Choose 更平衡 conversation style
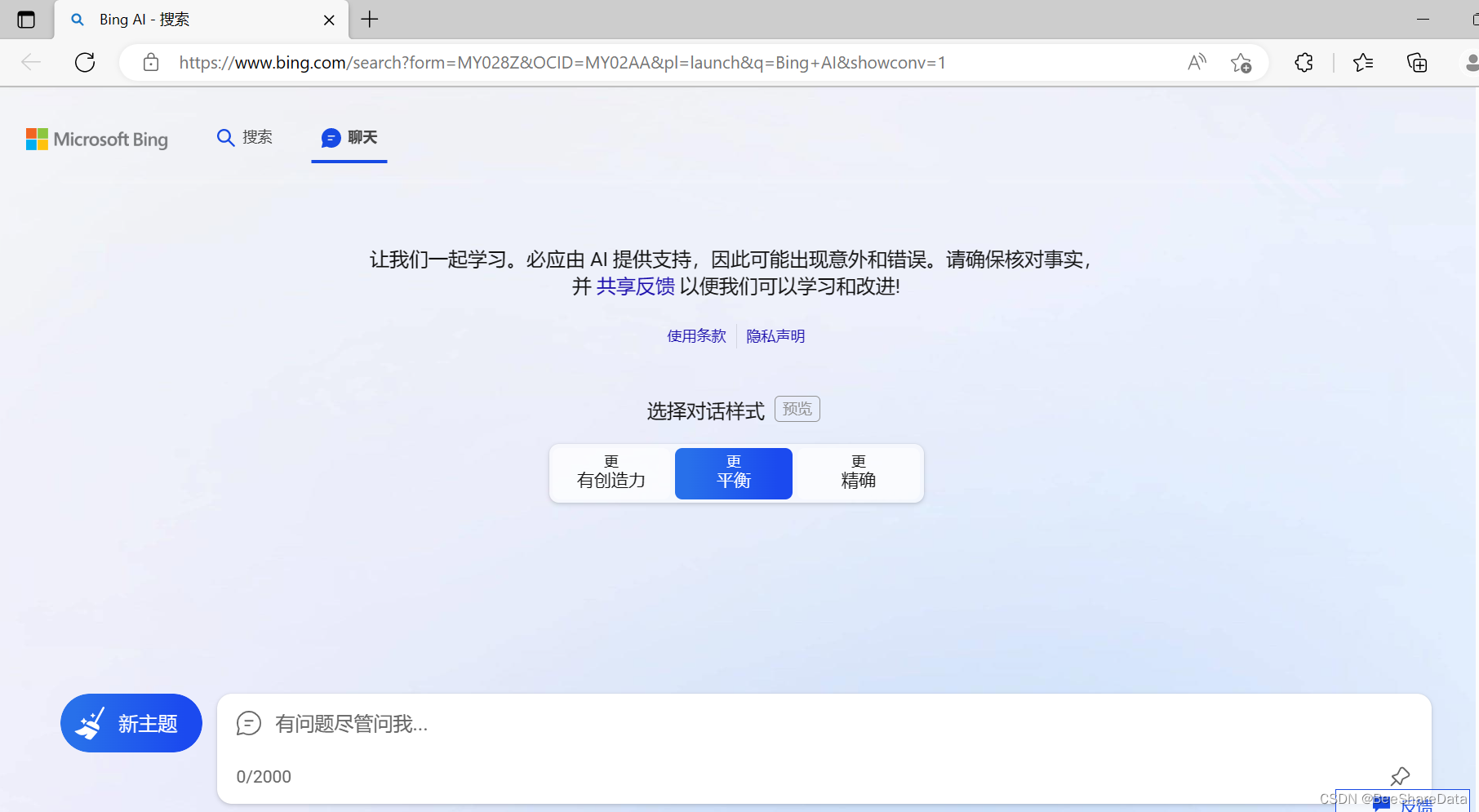The width and height of the screenshot is (1479, 812). click(x=734, y=473)
